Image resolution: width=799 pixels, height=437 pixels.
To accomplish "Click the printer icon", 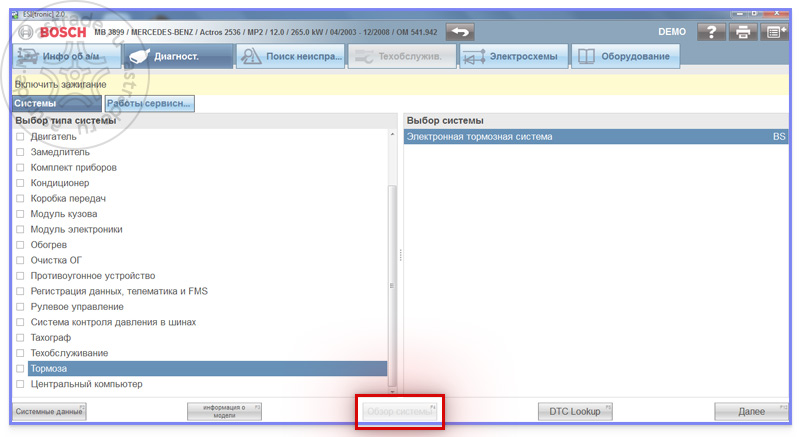I will tap(743, 32).
